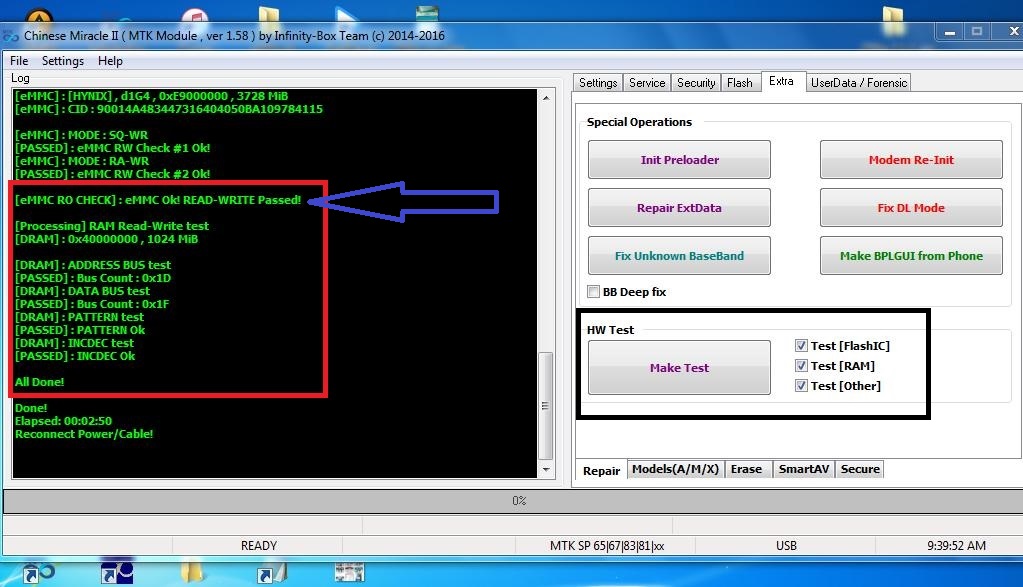
Task: Click the Chinese Miracle II title bar icon
Action: tap(10, 37)
